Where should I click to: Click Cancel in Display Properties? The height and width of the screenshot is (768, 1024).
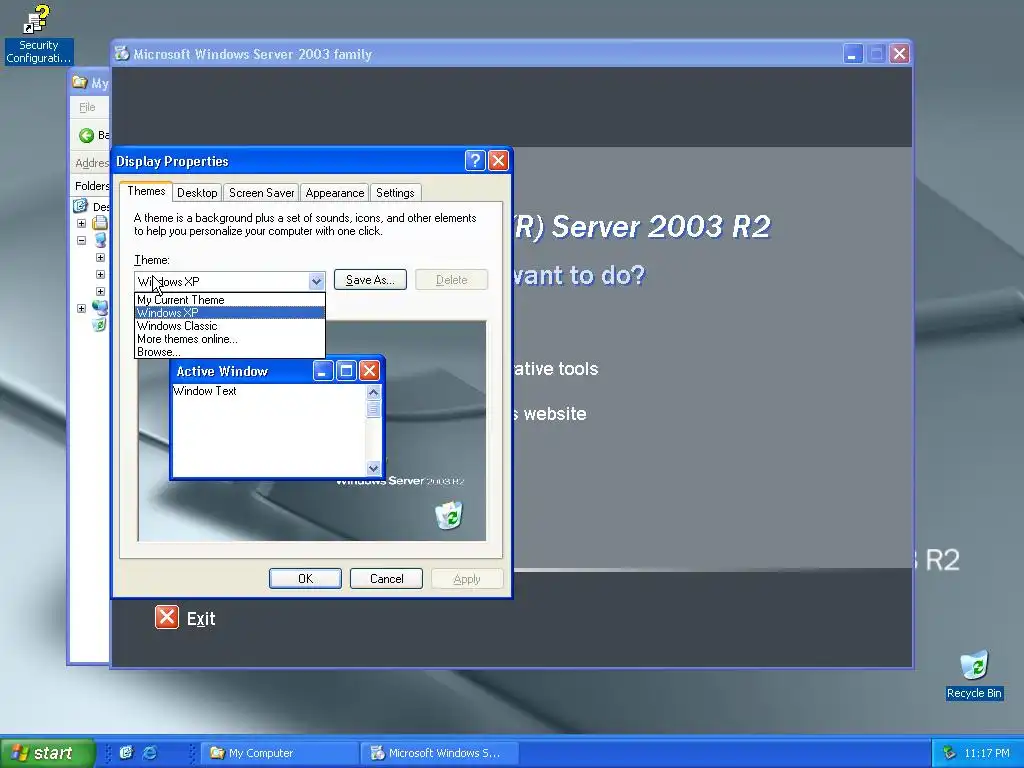click(x=386, y=579)
